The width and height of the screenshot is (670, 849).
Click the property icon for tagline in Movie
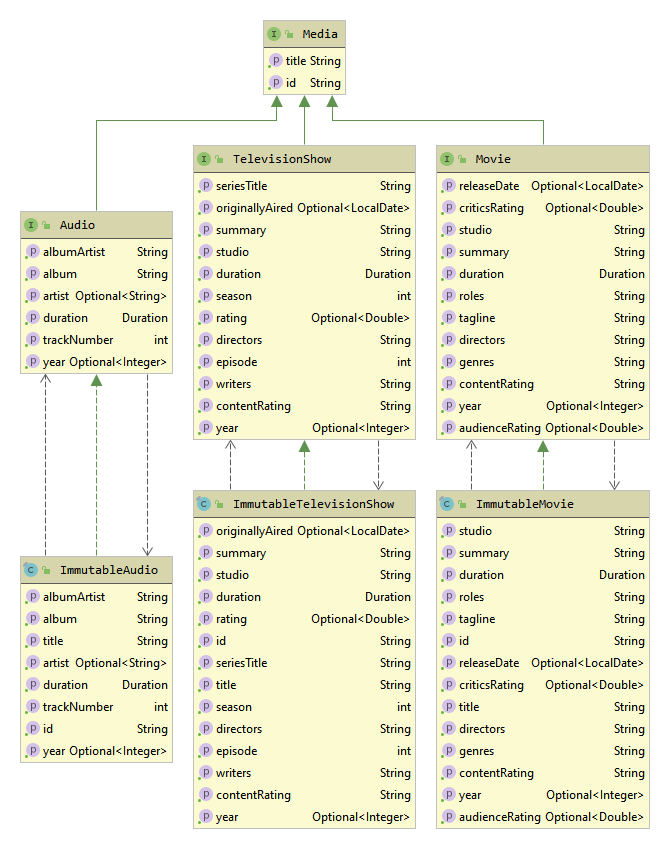[x=448, y=318]
